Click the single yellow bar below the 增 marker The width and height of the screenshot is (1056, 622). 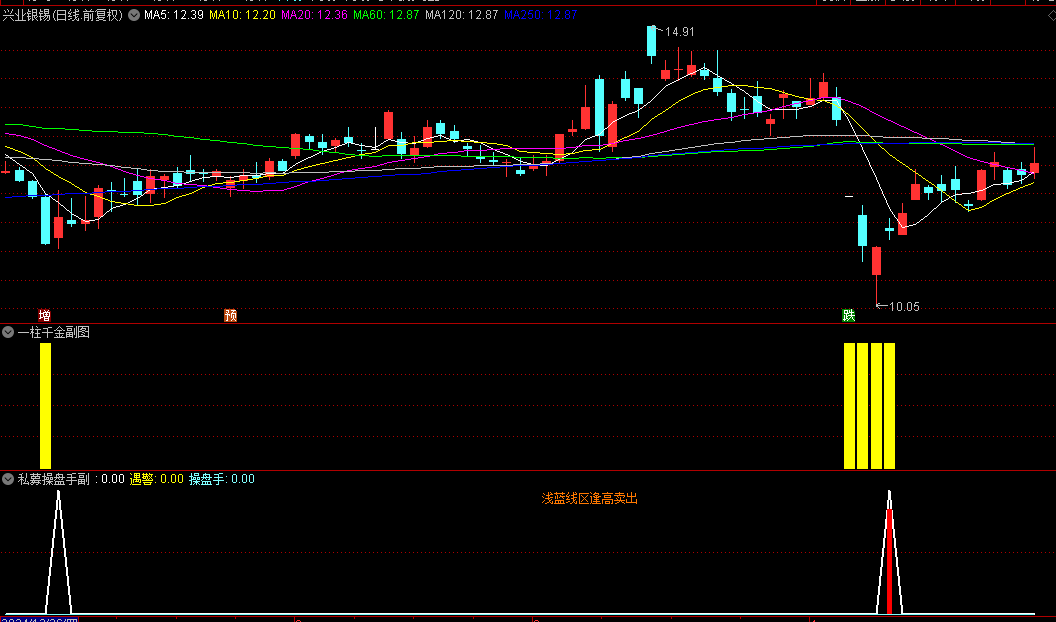[45, 406]
